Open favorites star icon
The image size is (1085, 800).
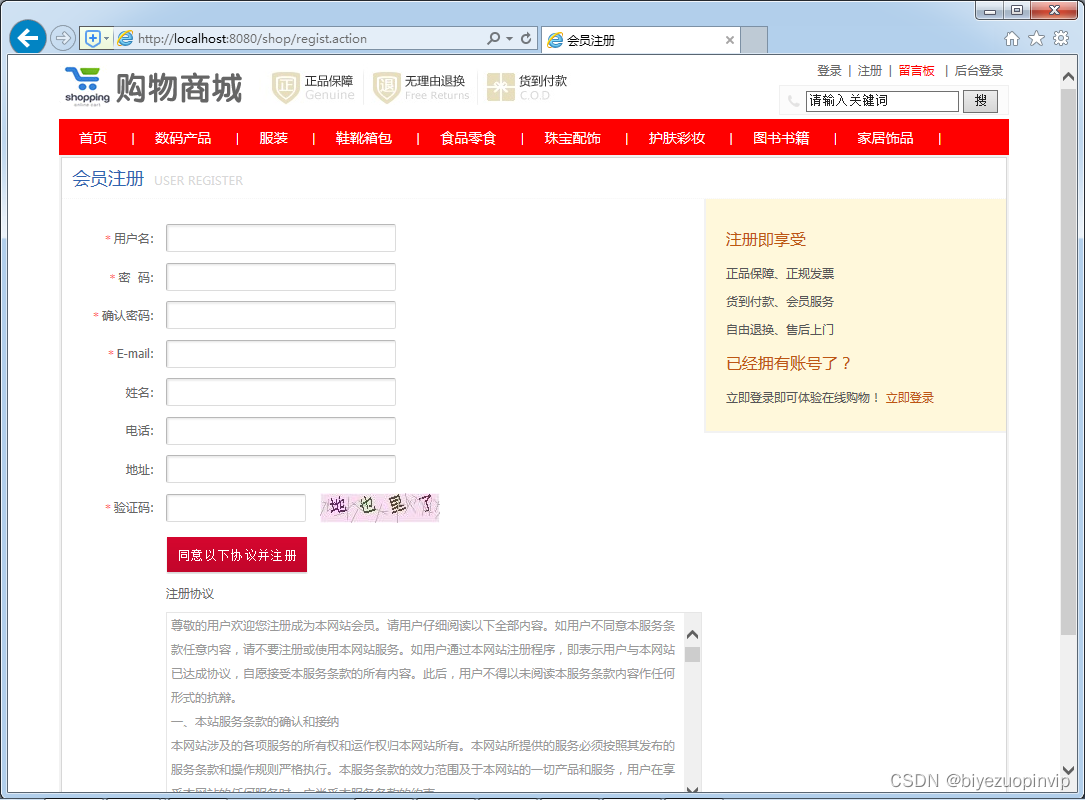coord(1036,39)
